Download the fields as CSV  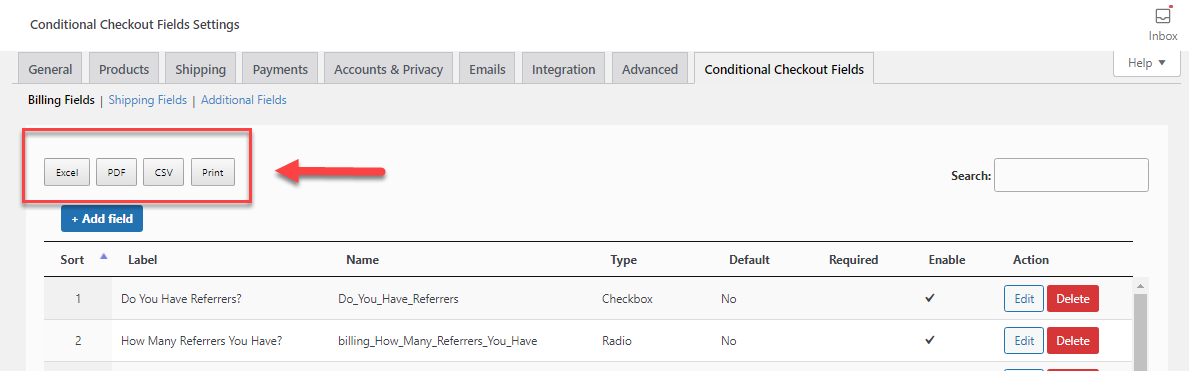(x=164, y=172)
